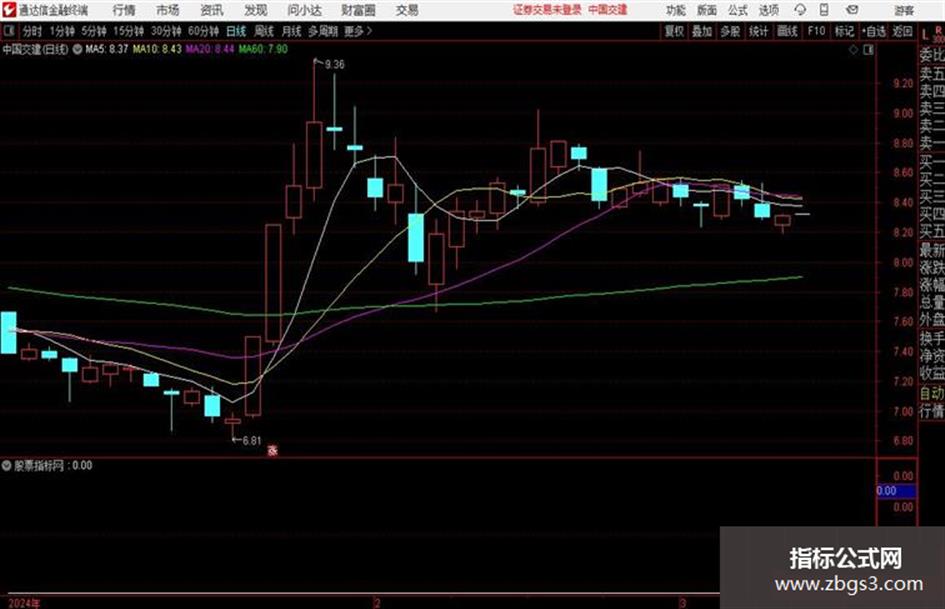The image size is (945, 609).
Task: Select the 日线 daily period tab
Action: (x=236, y=31)
